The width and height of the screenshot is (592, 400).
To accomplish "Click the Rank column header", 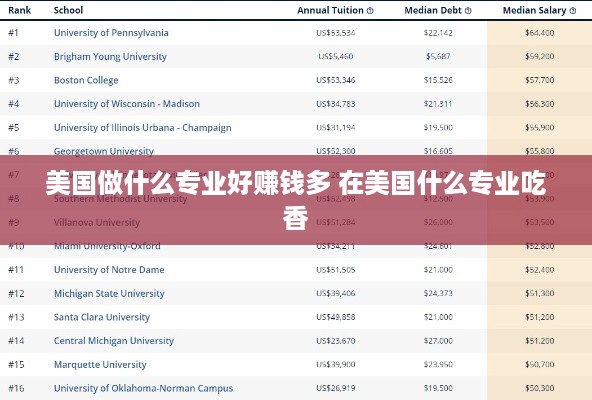I will [20, 10].
